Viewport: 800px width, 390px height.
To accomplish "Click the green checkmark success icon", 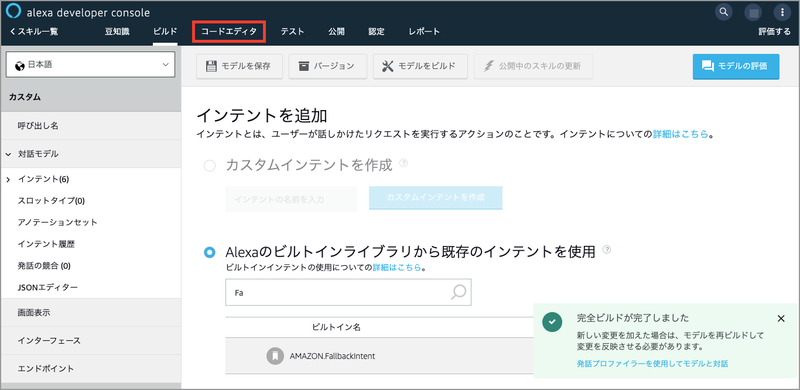I will coord(552,321).
